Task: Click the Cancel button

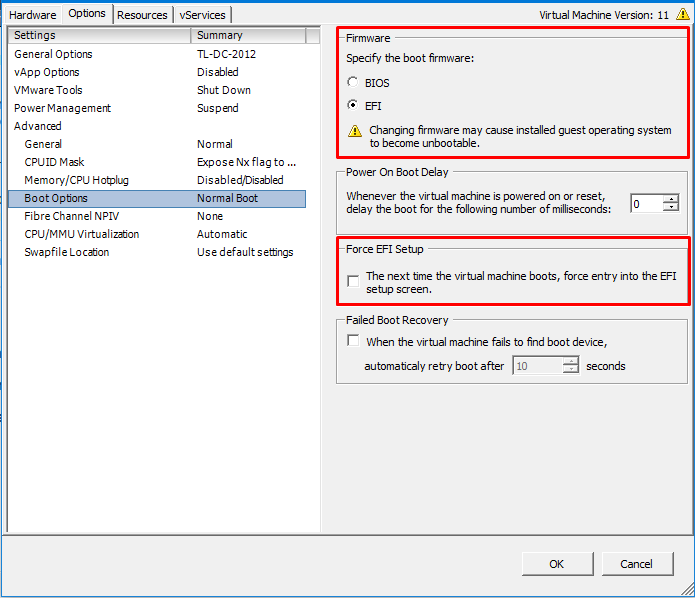Action: 637,564
